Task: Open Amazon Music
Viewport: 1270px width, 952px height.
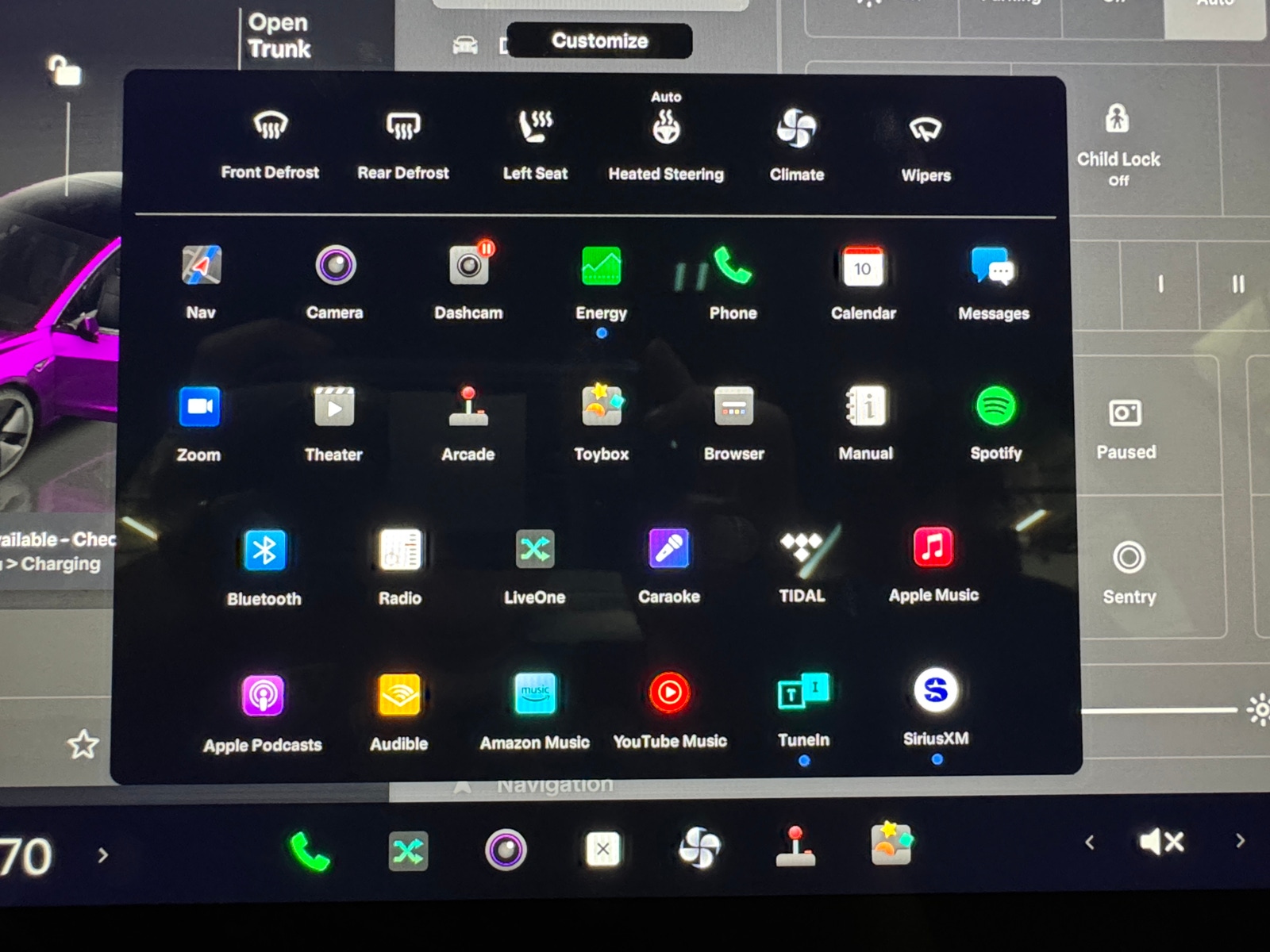Action: tap(535, 693)
